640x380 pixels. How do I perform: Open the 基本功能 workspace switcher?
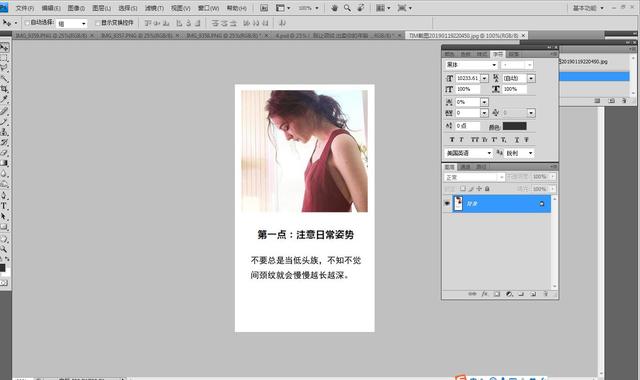point(588,8)
